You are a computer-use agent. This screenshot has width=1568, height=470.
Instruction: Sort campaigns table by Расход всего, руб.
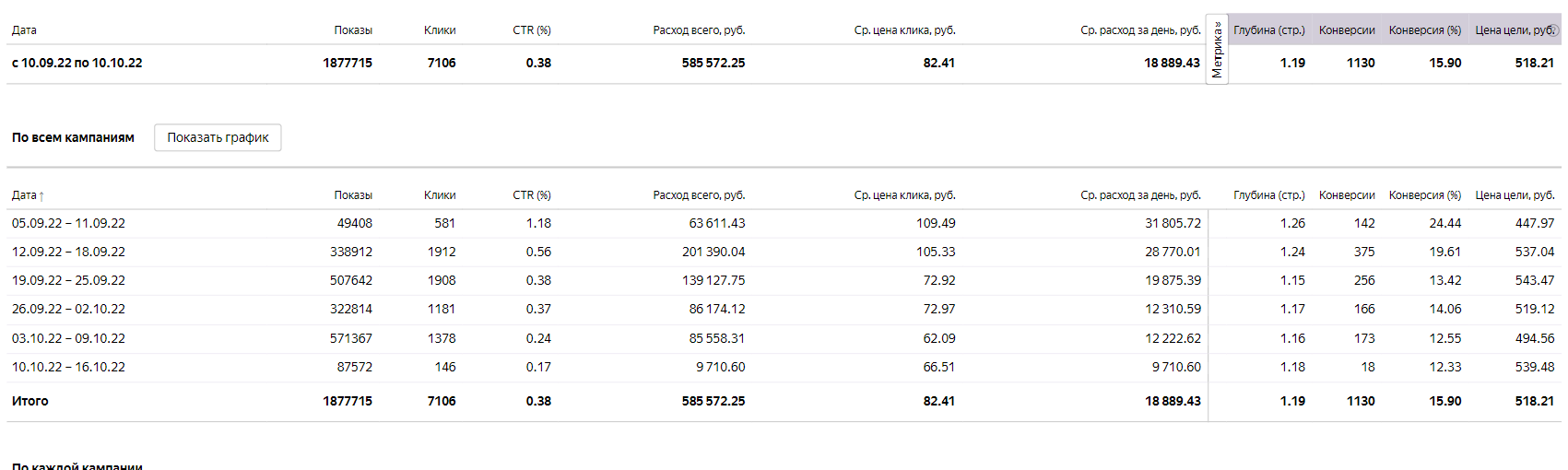(x=699, y=195)
